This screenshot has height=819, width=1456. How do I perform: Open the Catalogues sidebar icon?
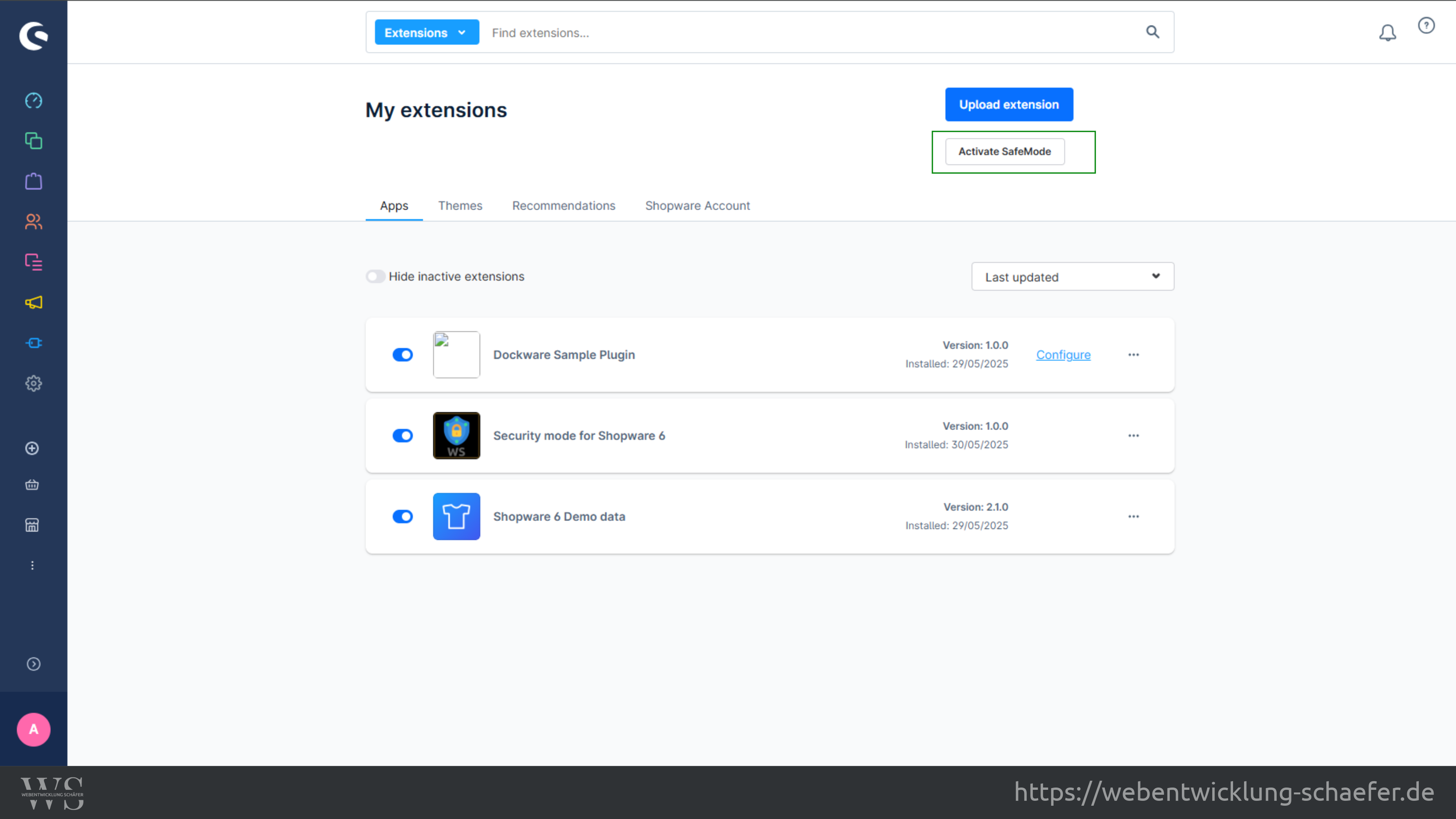[x=34, y=141]
